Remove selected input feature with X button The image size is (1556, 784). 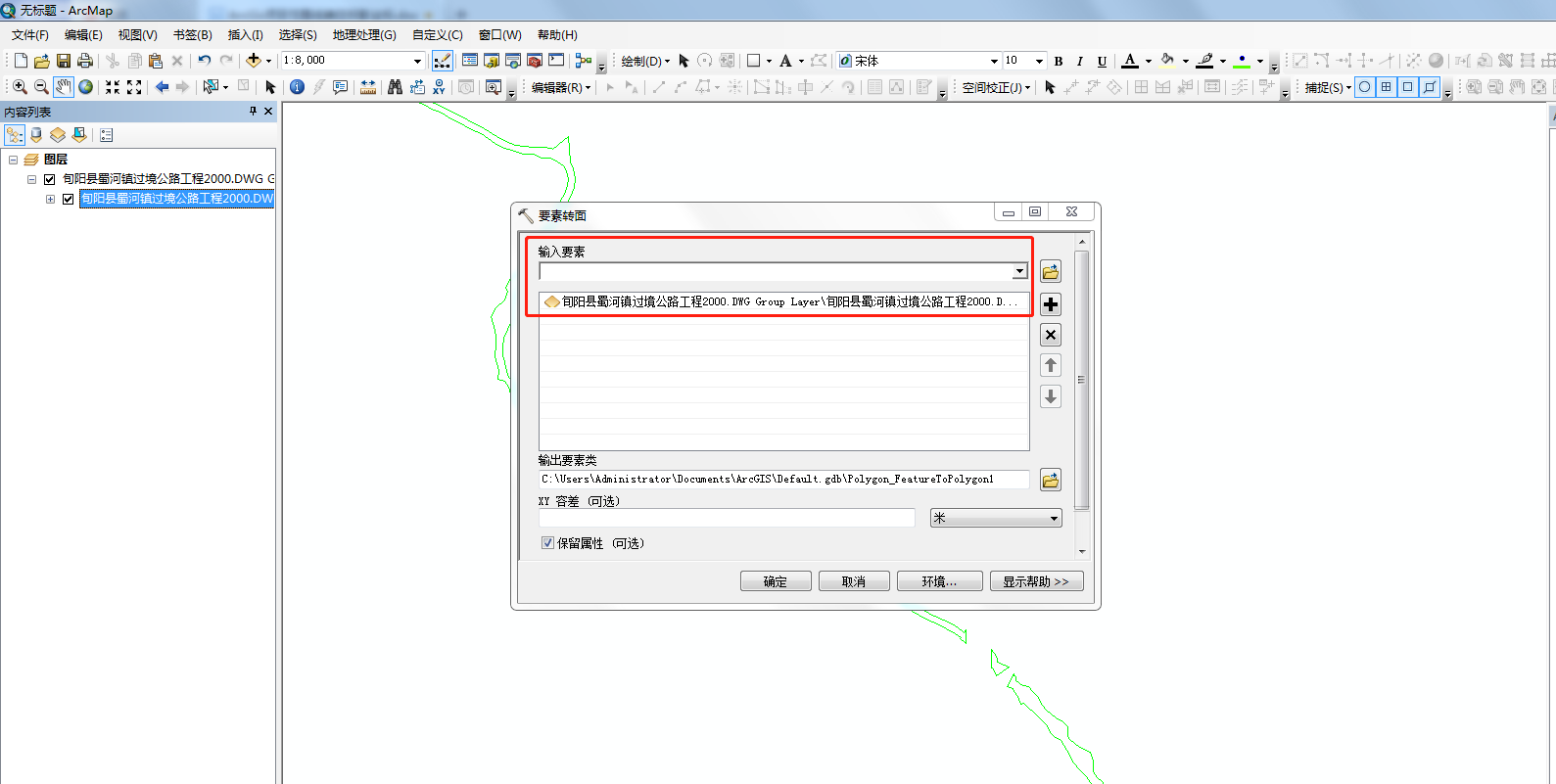point(1051,335)
